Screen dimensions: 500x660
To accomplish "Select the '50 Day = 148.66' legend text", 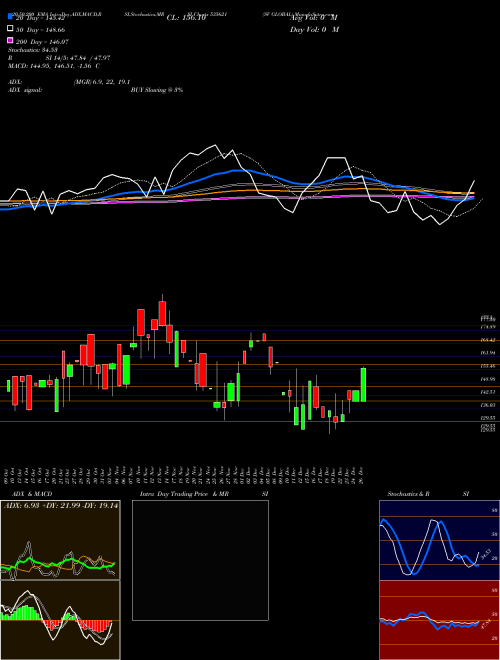I will tap(40, 30).
